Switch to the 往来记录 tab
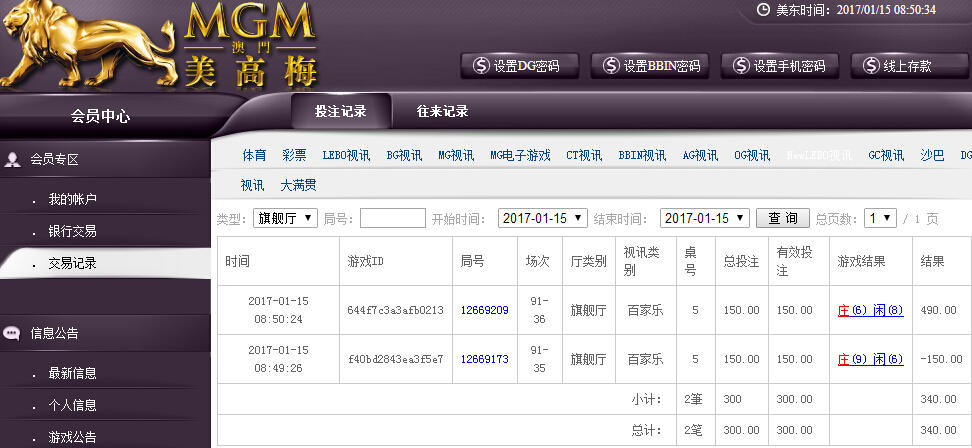Image resolution: width=972 pixels, height=448 pixels. (x=442, y=112)
